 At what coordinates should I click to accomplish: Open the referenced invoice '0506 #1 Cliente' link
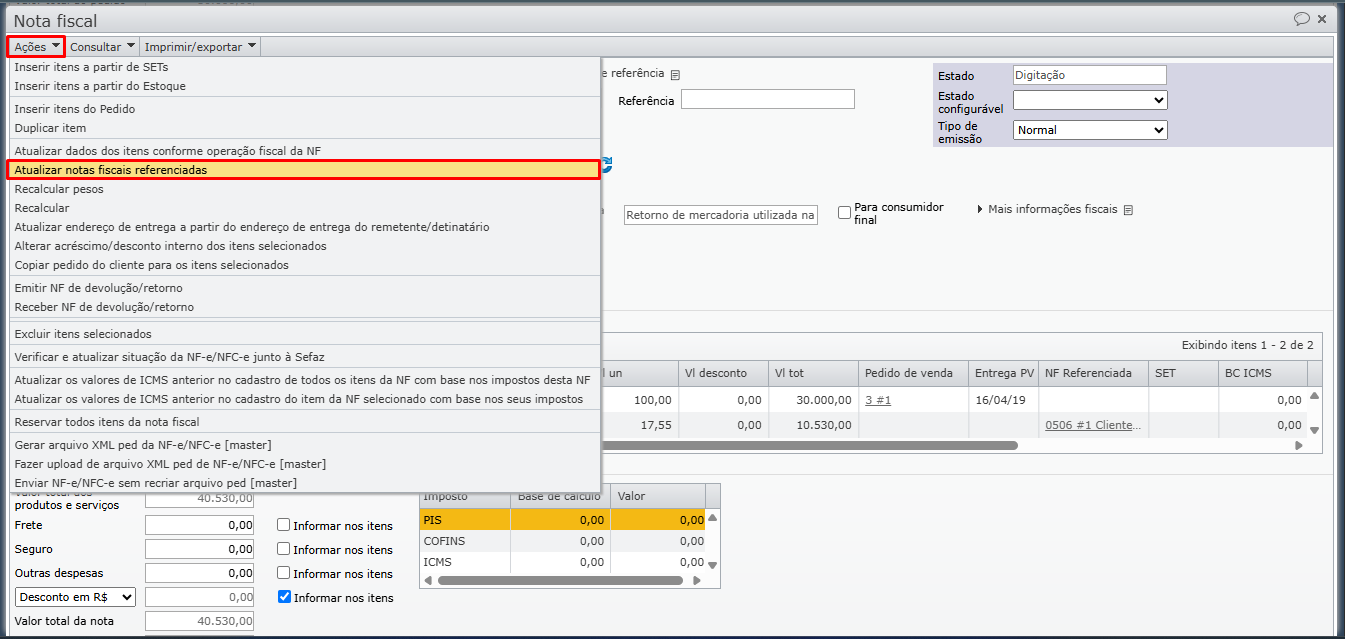tap(1092, 425)
